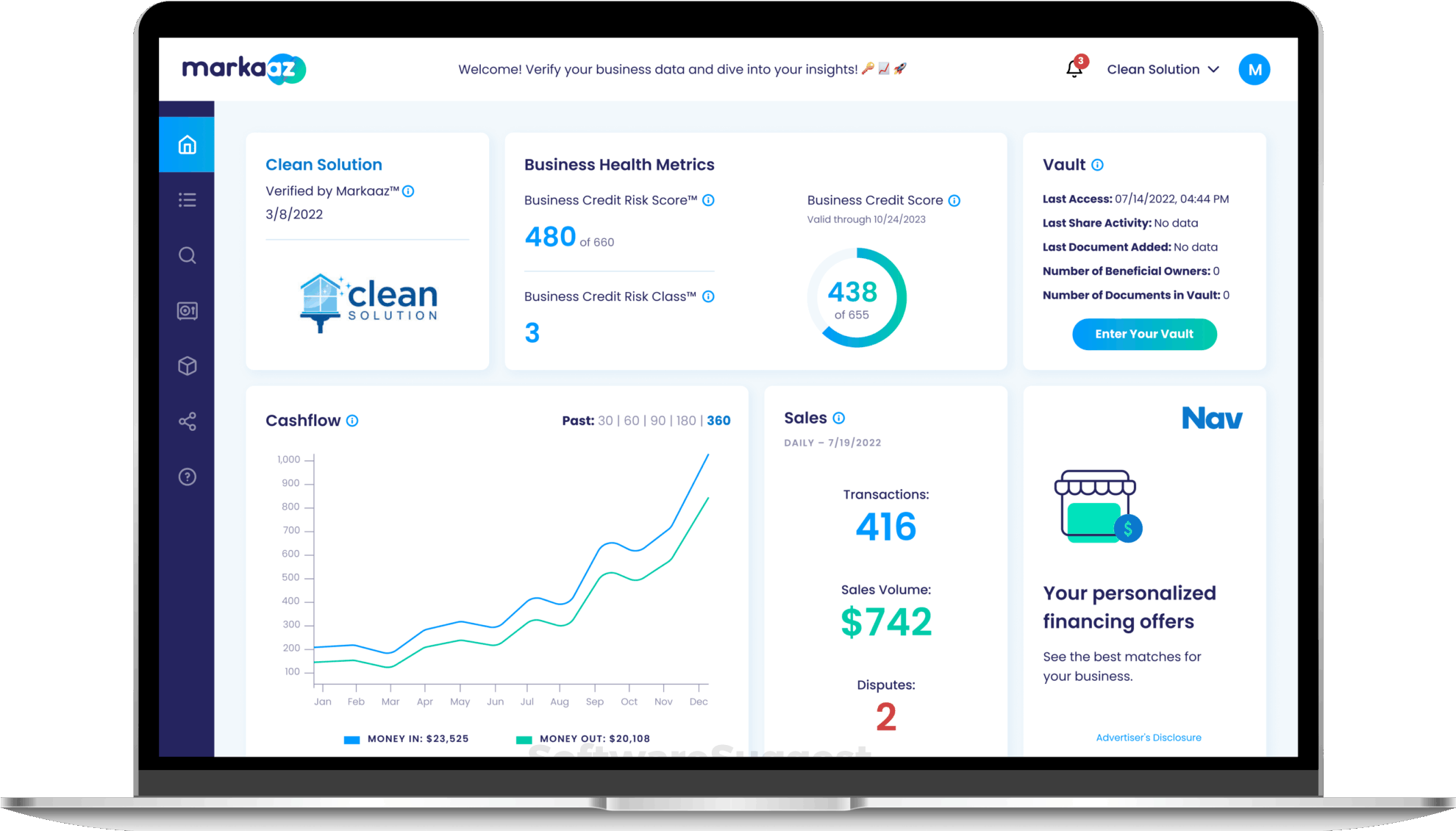Open the Search icon in the sidebar
The height and width of the screenshot is (831, 1456).
(187, 255)
